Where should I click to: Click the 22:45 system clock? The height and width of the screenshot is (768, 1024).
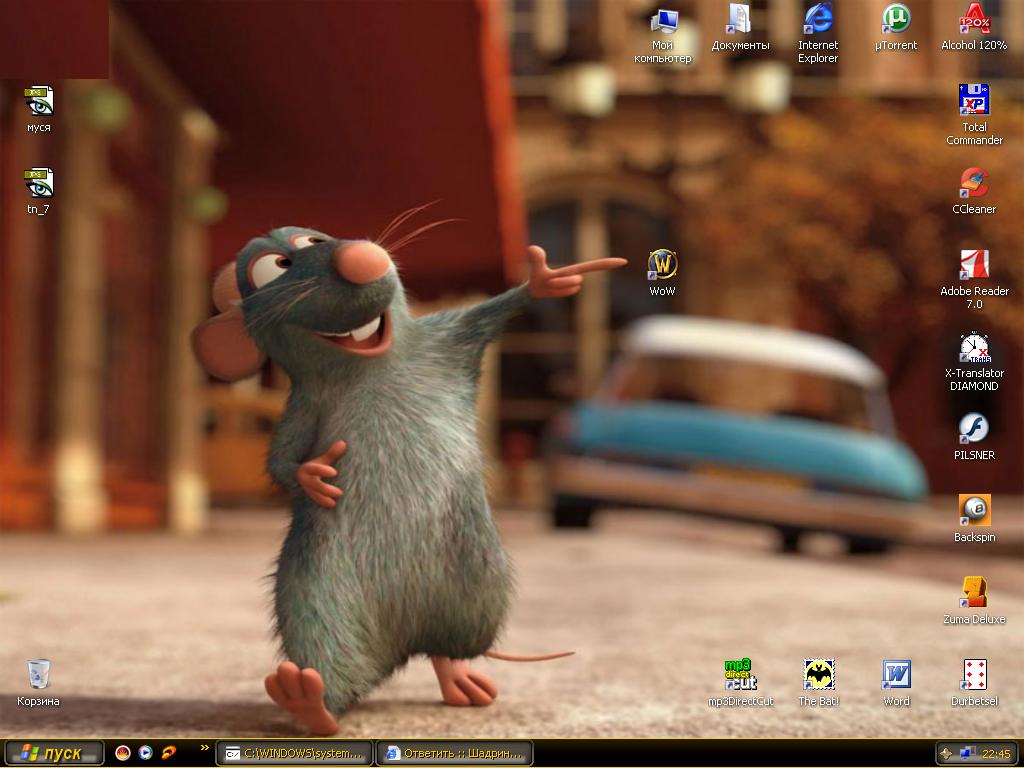coord(997,754)
